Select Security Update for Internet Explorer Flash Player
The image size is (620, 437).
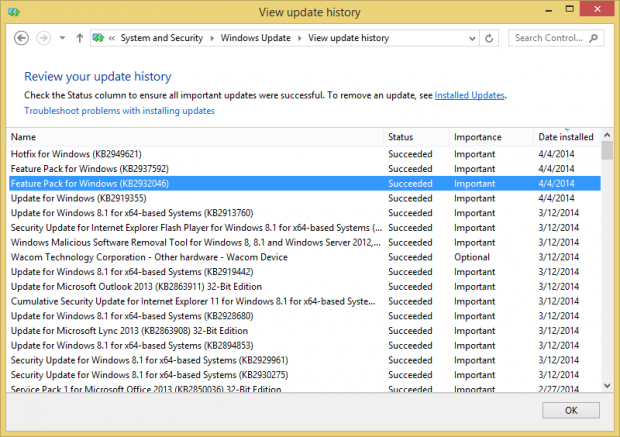304,228
